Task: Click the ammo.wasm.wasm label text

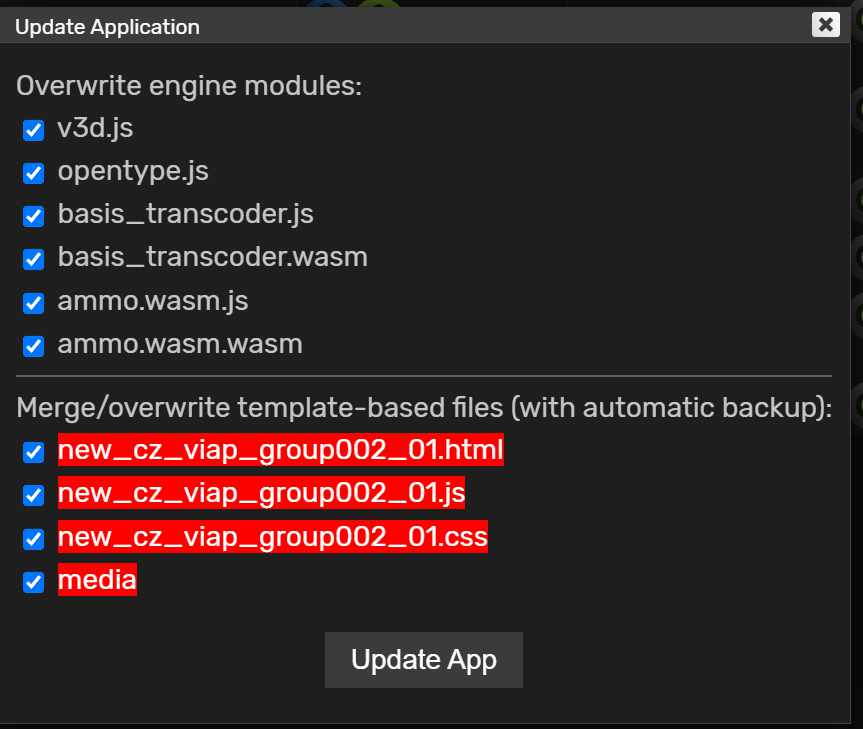Action: tap(180, 344)
